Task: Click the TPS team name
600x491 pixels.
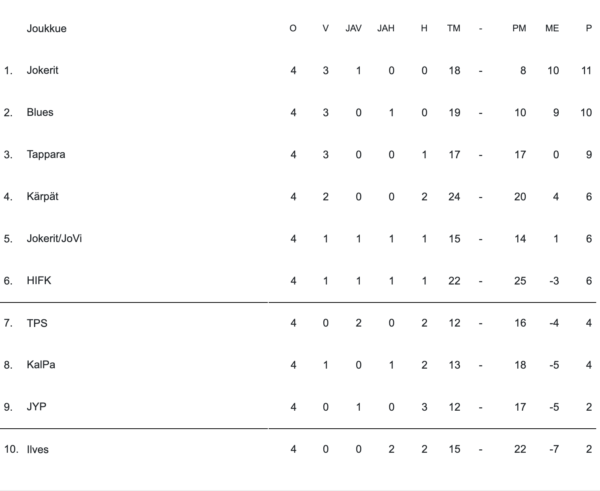Action: 37,323
